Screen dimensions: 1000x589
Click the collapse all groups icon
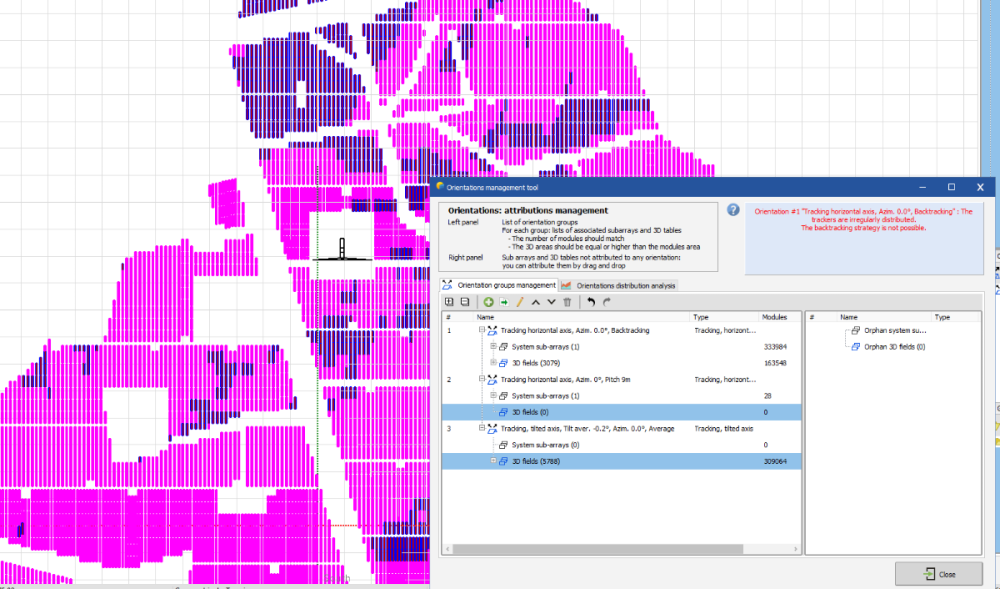pyautogui.click(x=464, y=301)
